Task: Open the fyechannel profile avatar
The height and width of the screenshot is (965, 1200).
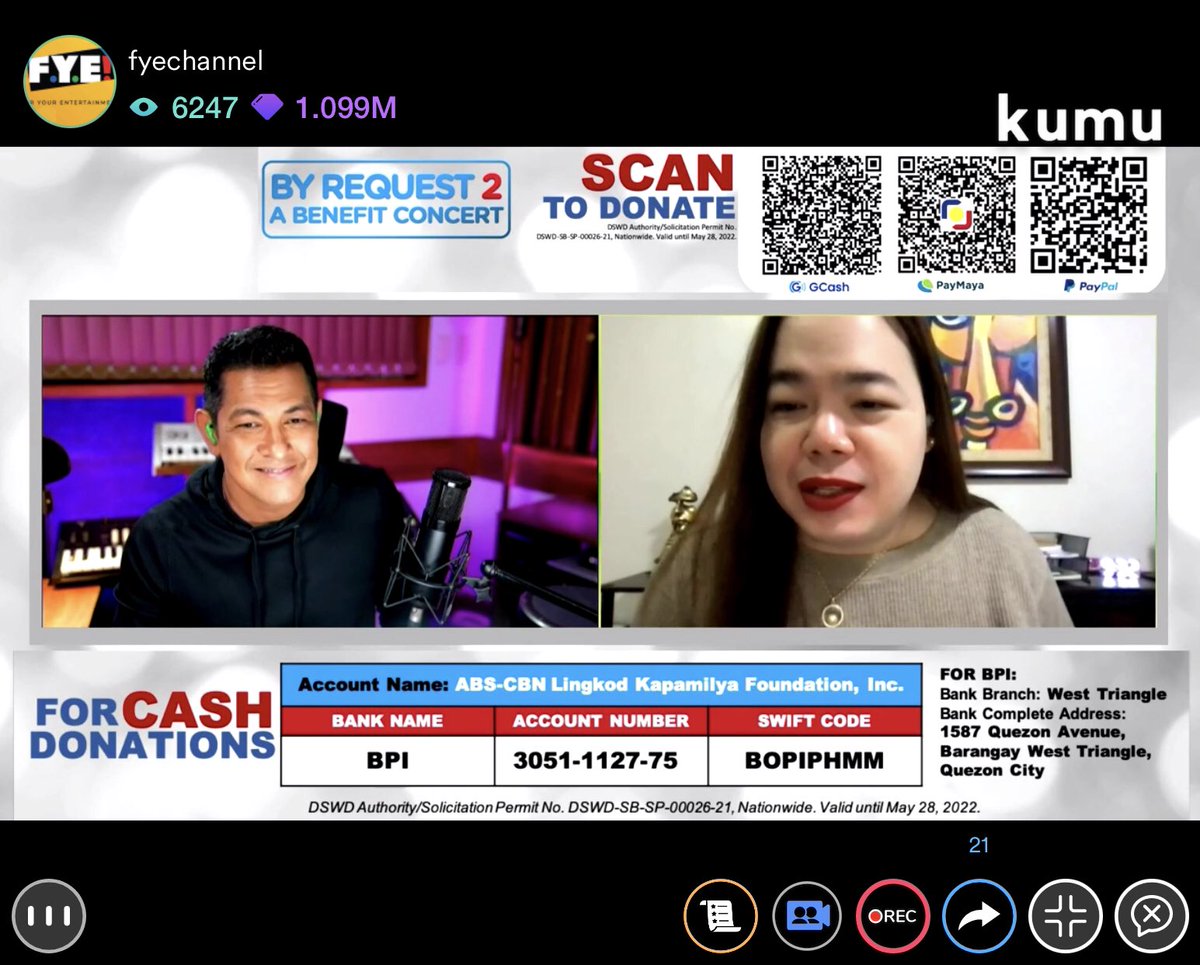Action: point(70,81)
